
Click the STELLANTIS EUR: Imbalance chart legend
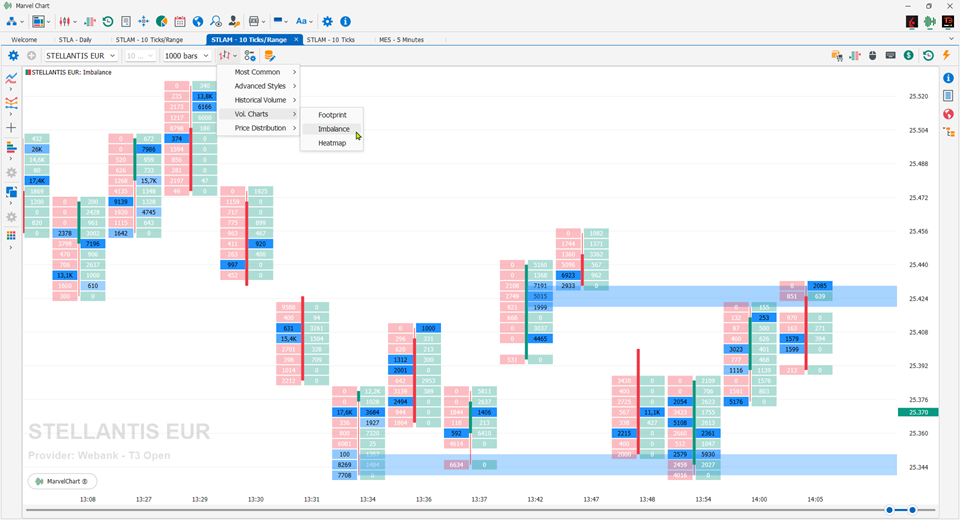coord(68,72)
